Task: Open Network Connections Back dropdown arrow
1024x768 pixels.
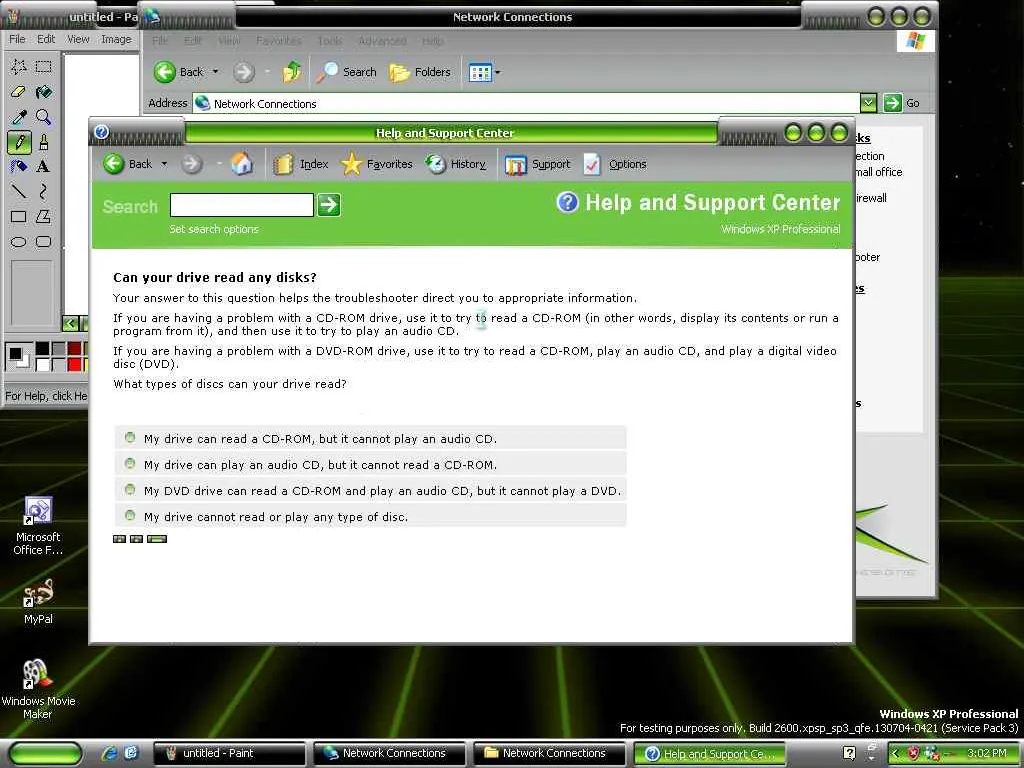Action: point(215,72)
